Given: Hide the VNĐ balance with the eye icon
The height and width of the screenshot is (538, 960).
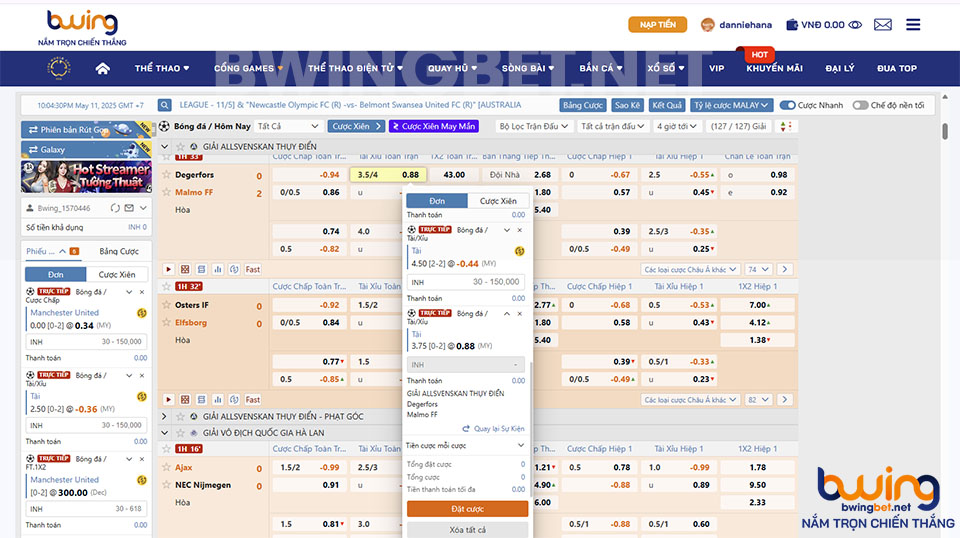Looking at the screenshot, I should 855,25.
